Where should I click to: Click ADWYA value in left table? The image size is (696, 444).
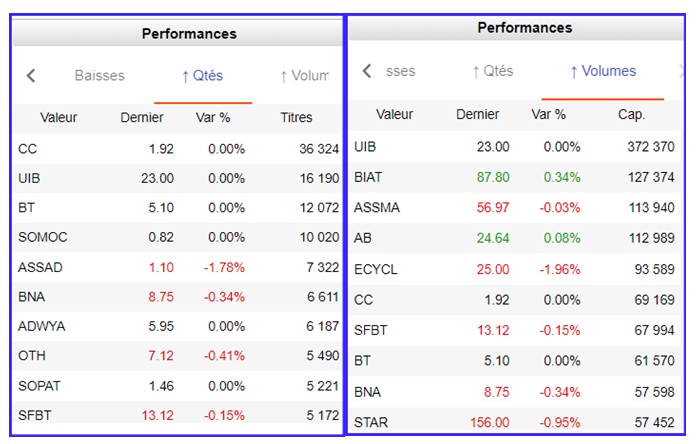click(x=39, y=326)
